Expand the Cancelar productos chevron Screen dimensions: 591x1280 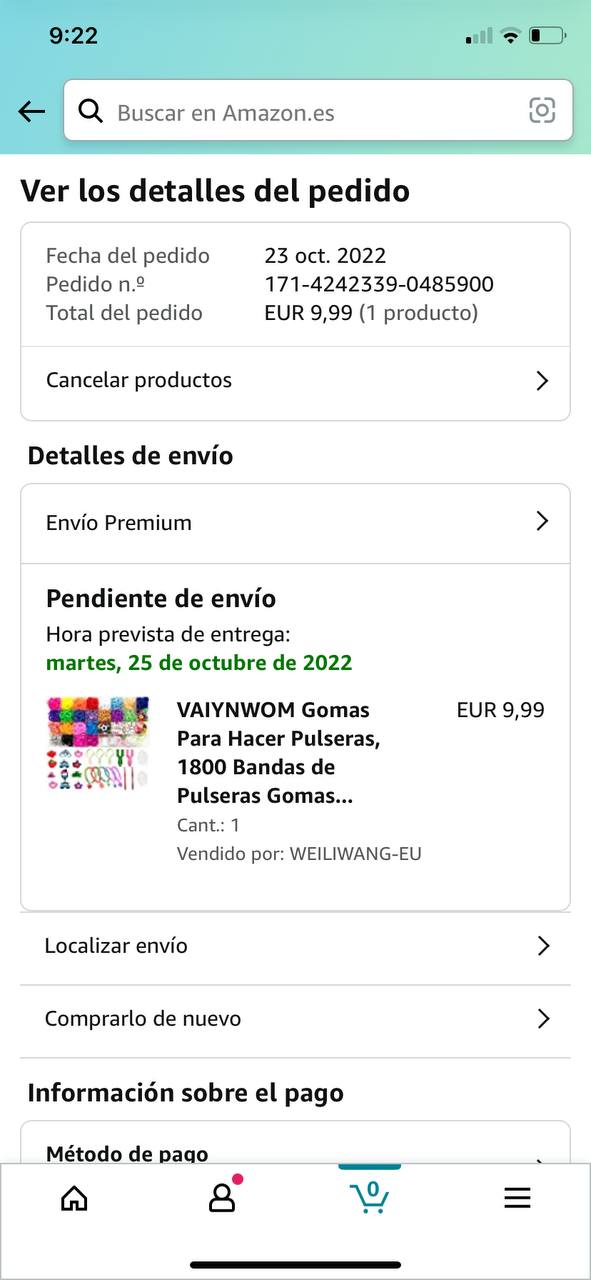[542, 380]
